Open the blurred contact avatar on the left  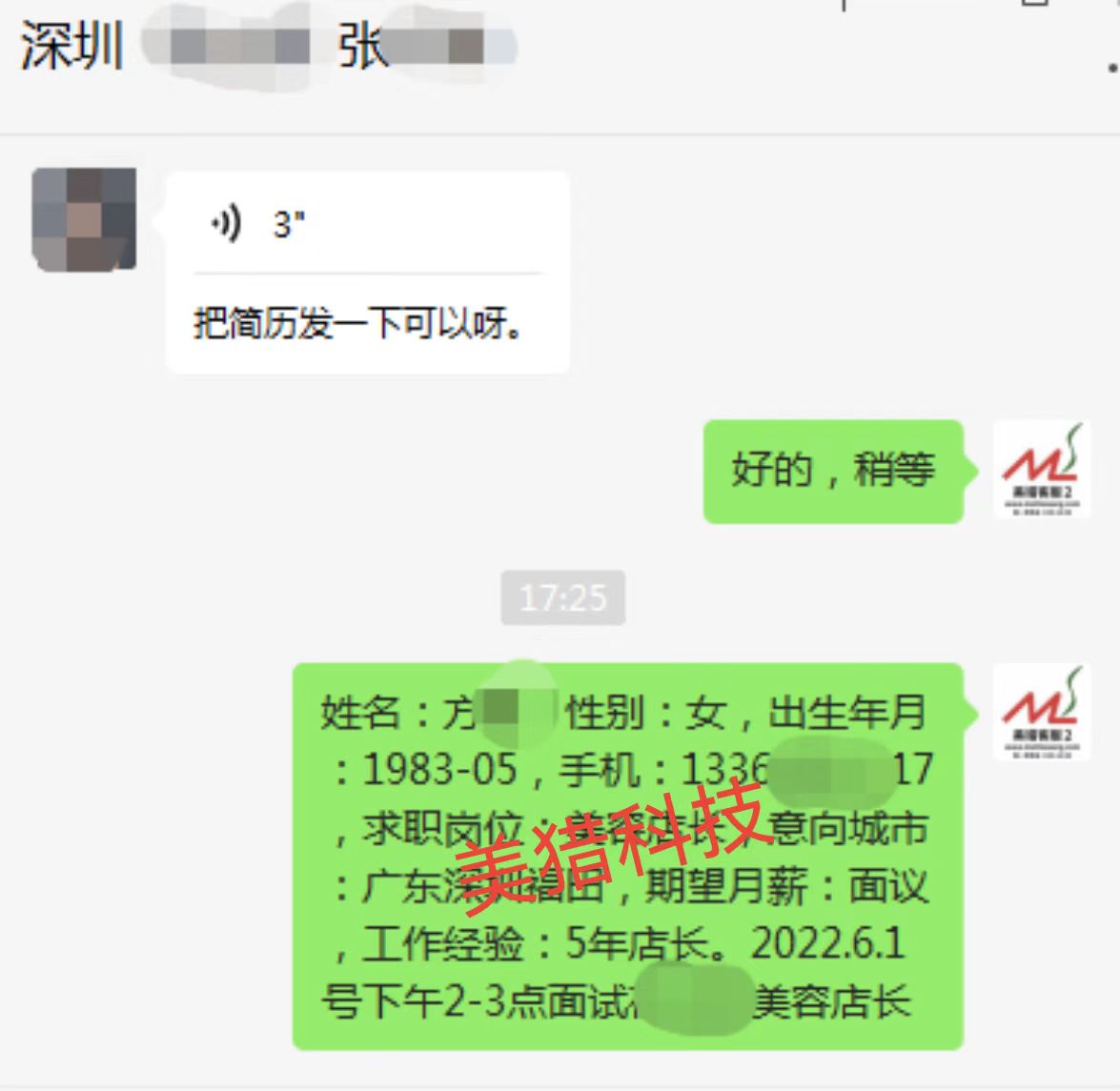click(84, 219)
